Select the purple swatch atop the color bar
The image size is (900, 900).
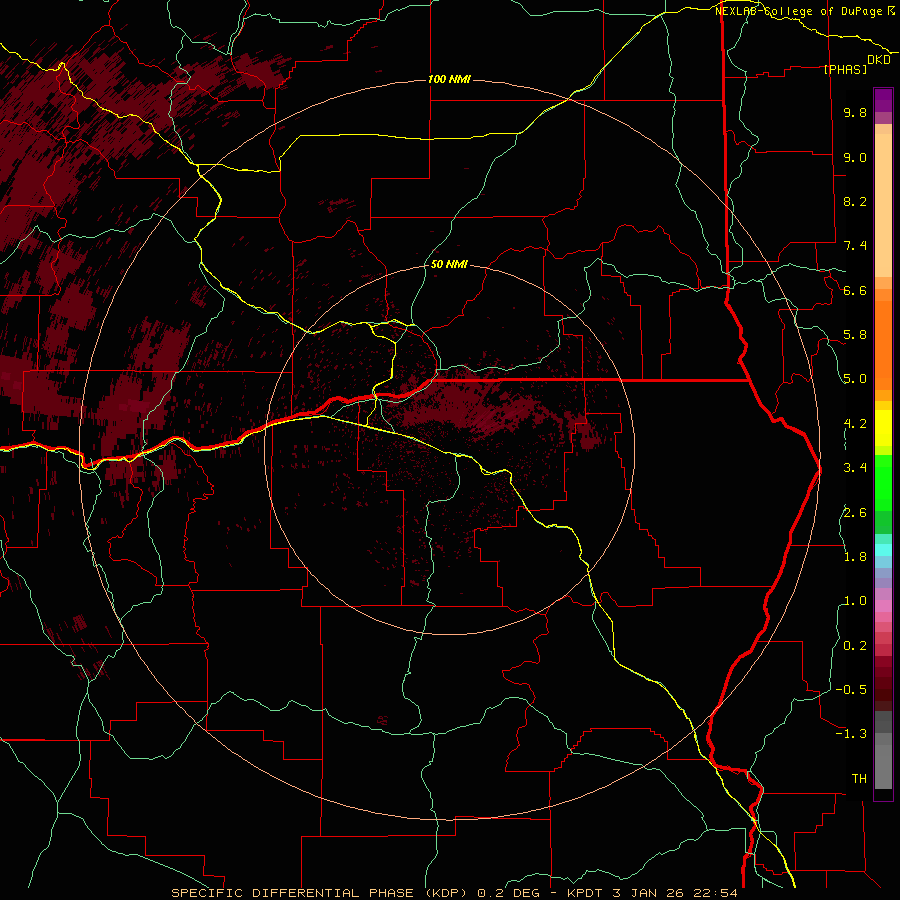[883, 99]
